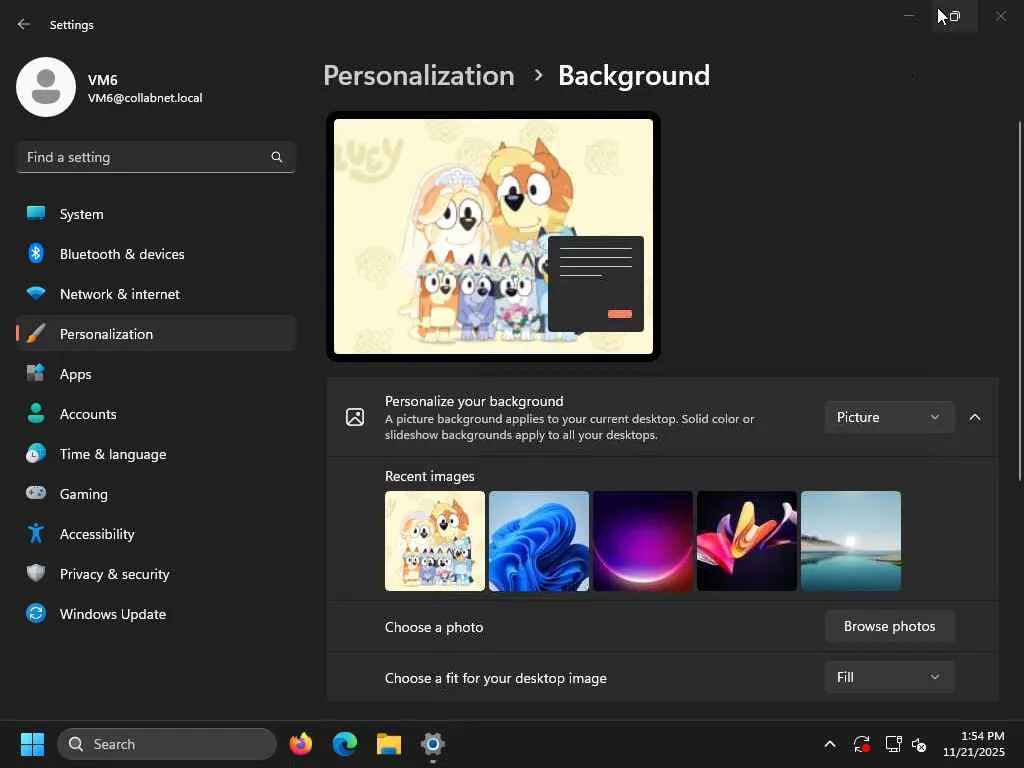Viewport: 1024px width, 768px height.
Task: Click the VM6@collabnet.local email text
Action: coord(145,98)
